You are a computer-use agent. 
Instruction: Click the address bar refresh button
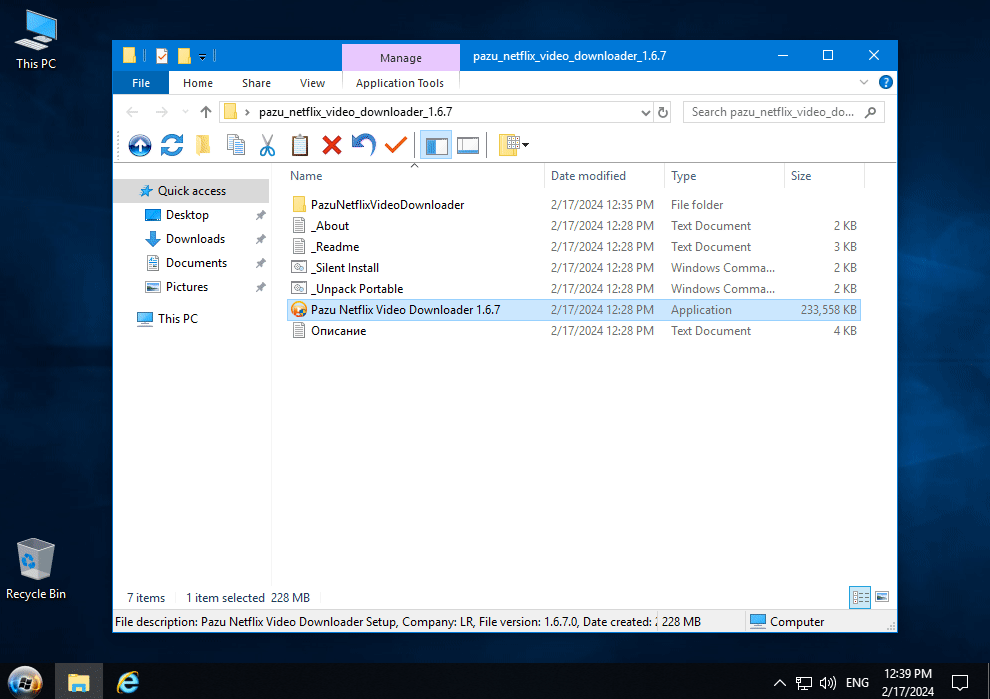663,112
